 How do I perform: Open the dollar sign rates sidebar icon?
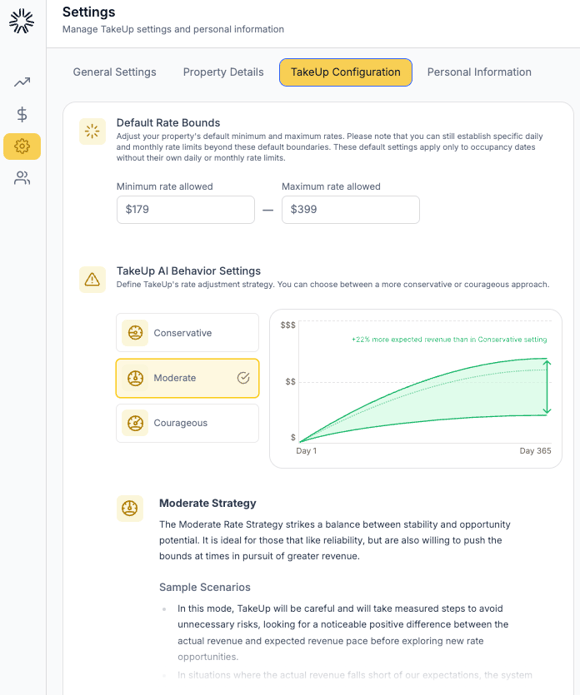point(22,114)
